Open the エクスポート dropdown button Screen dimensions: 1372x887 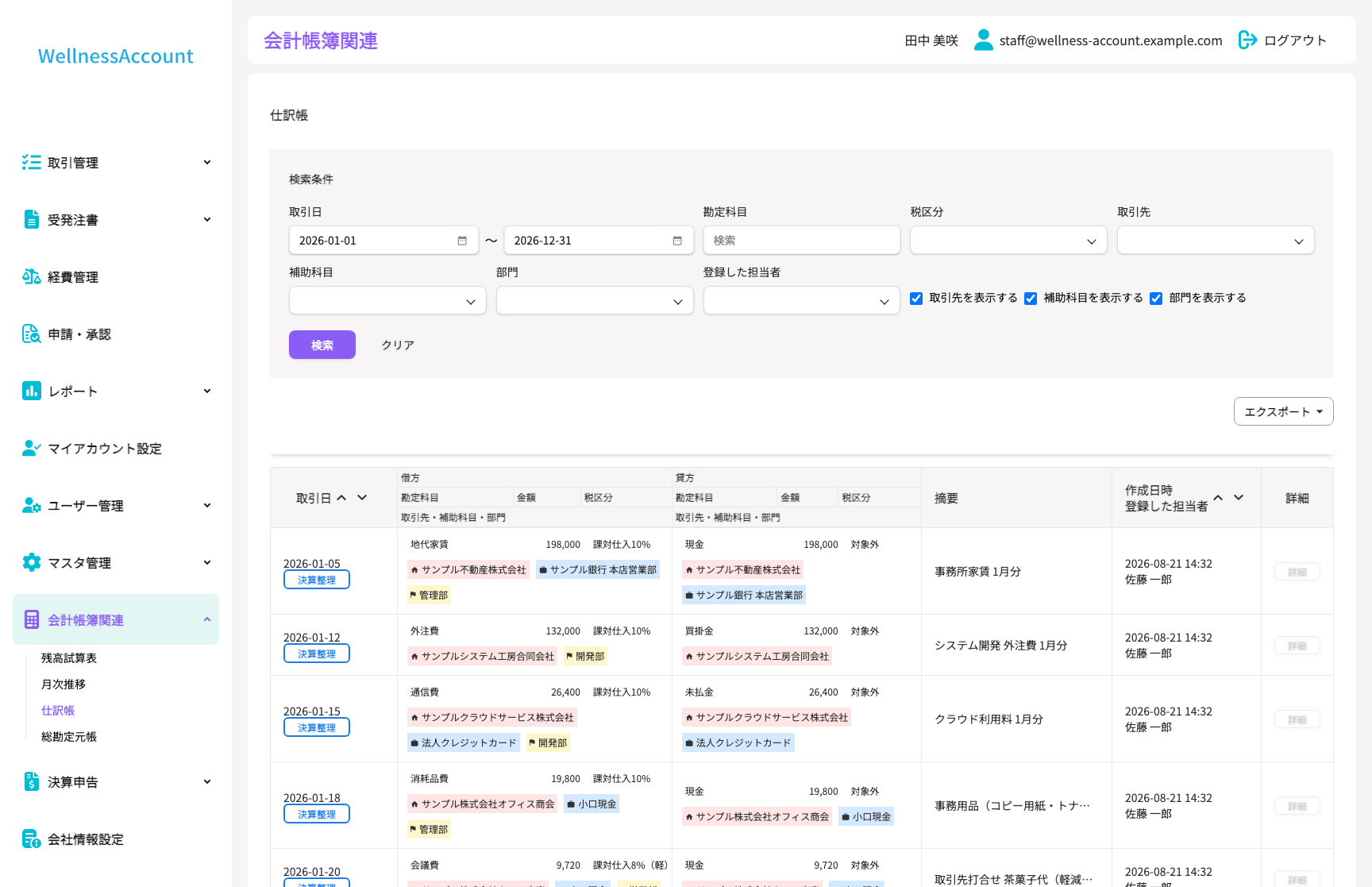pos(1283,411)
